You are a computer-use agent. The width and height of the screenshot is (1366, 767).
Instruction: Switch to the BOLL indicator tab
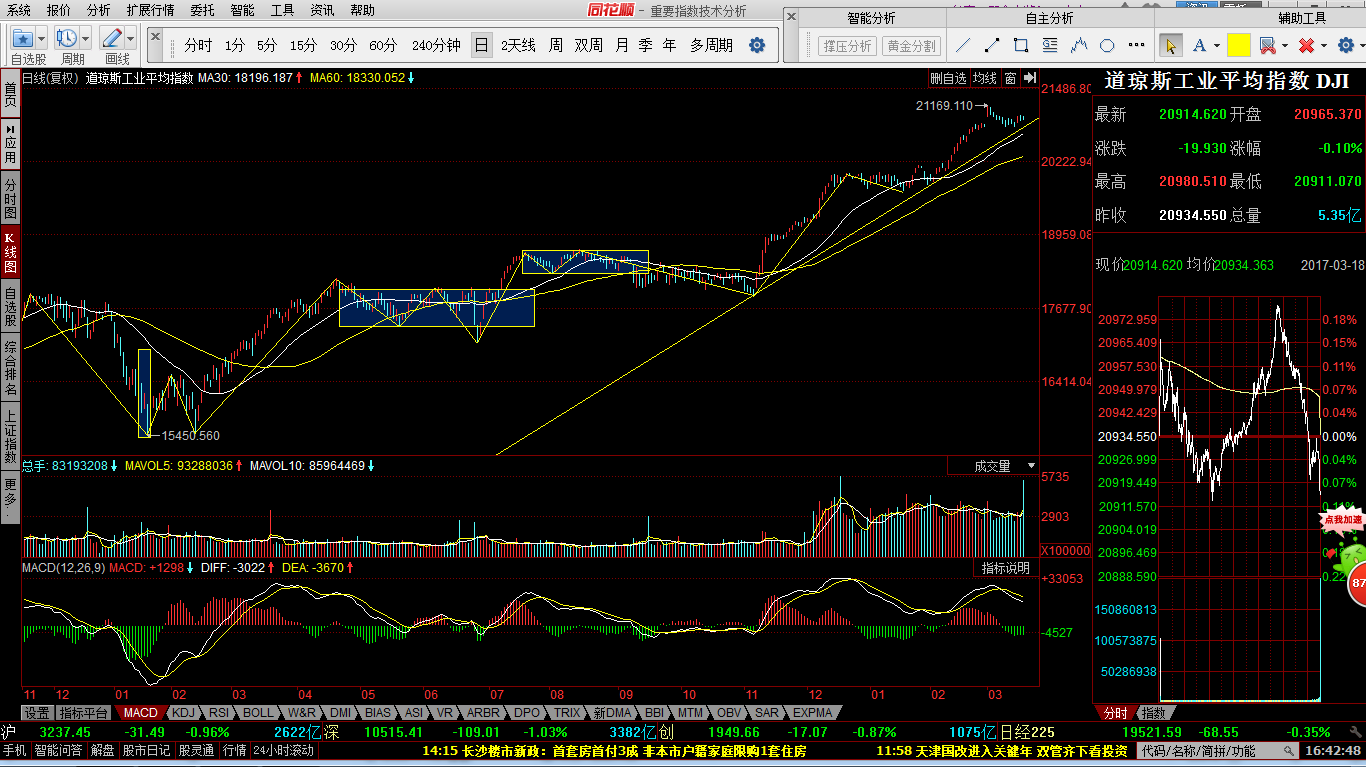pyautogui.click(x=258, y=713)
